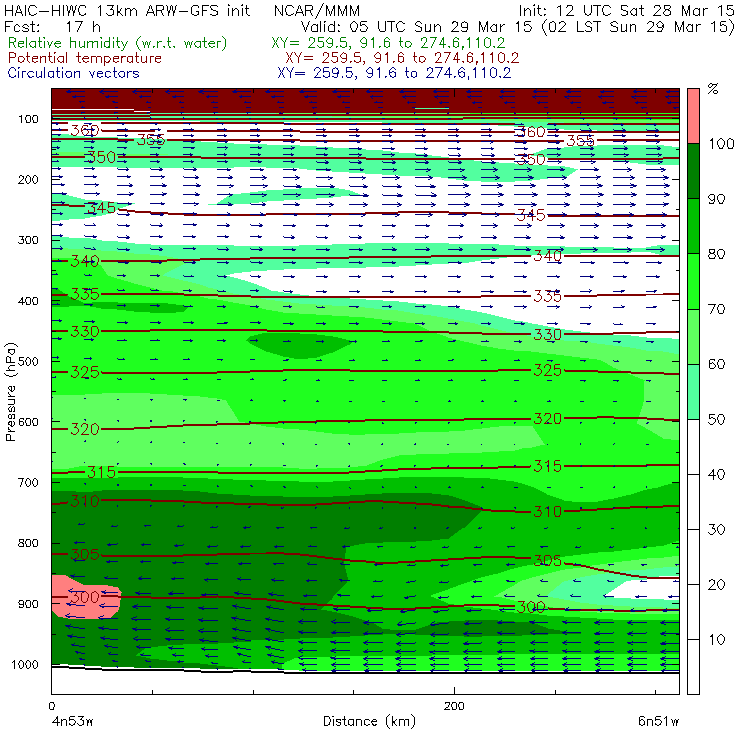Click the "80" colorbar value label
740x740 pixels.
pyautogui.click(x=716, y=254)
